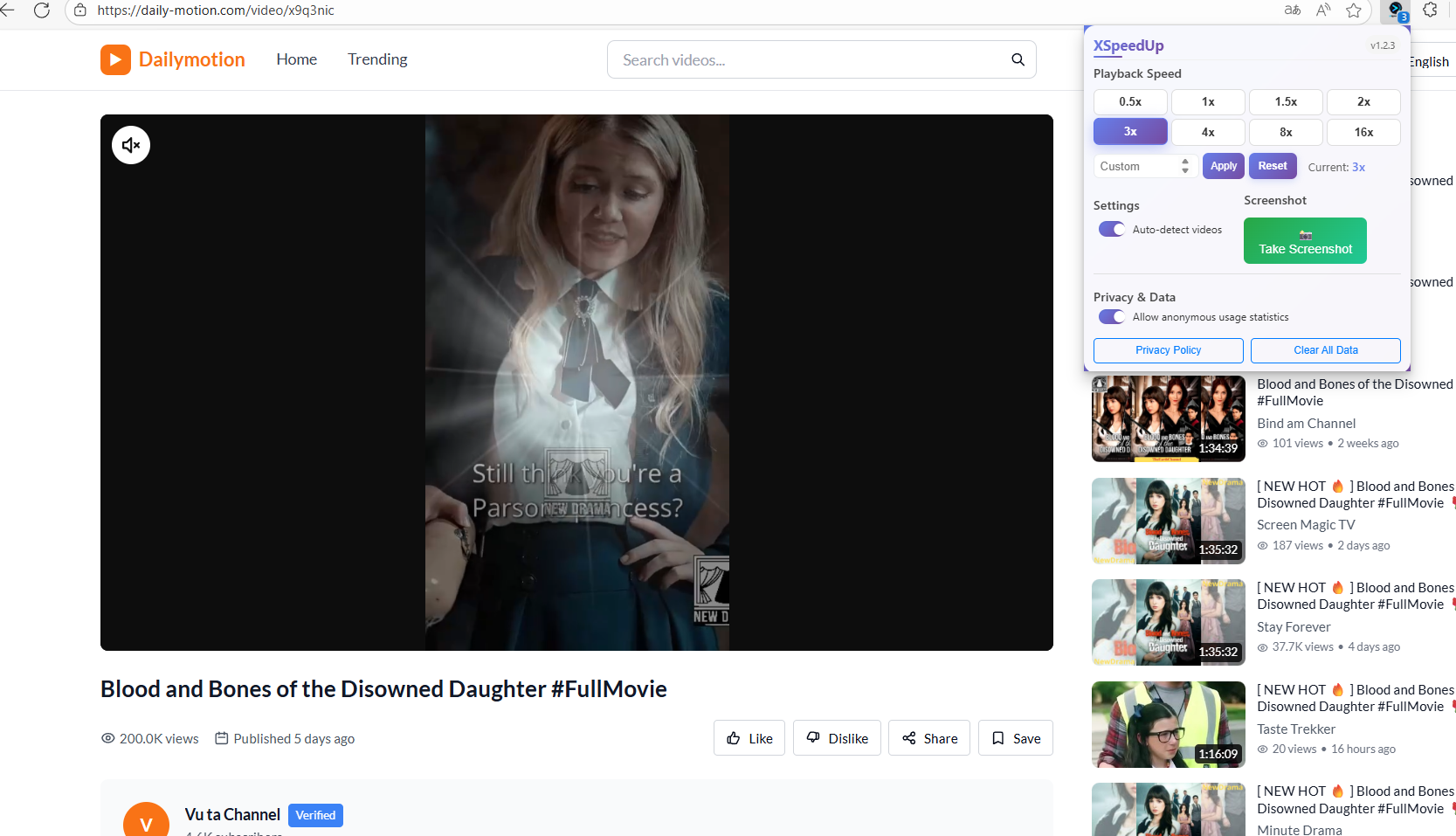Open the Stay Forever video thumbnail

[1168, 622]
